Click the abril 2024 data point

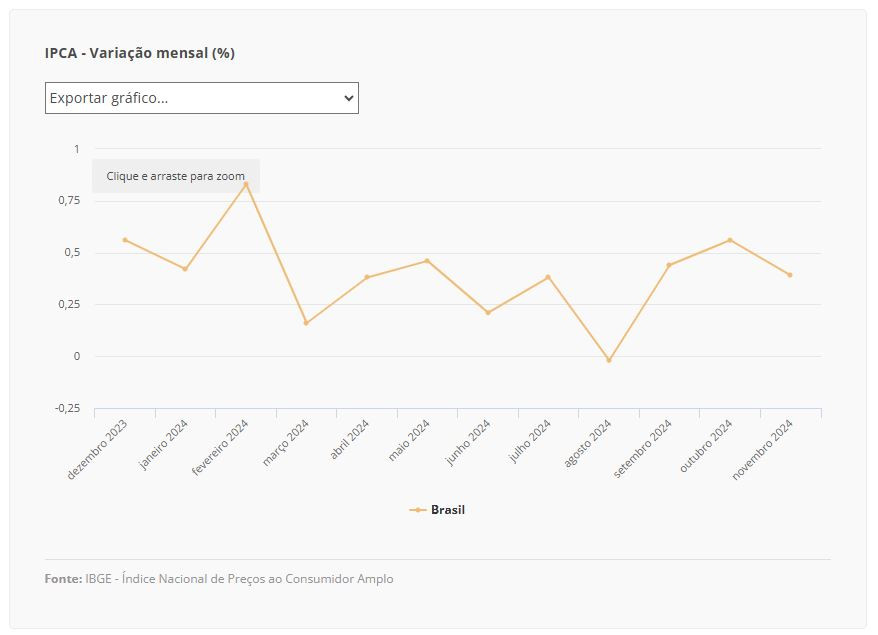pyautogui.click(x=367, y=277)
